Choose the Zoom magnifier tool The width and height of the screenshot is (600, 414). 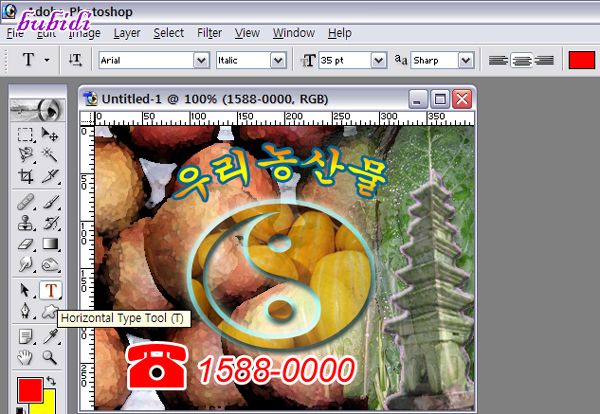point(50,357)
